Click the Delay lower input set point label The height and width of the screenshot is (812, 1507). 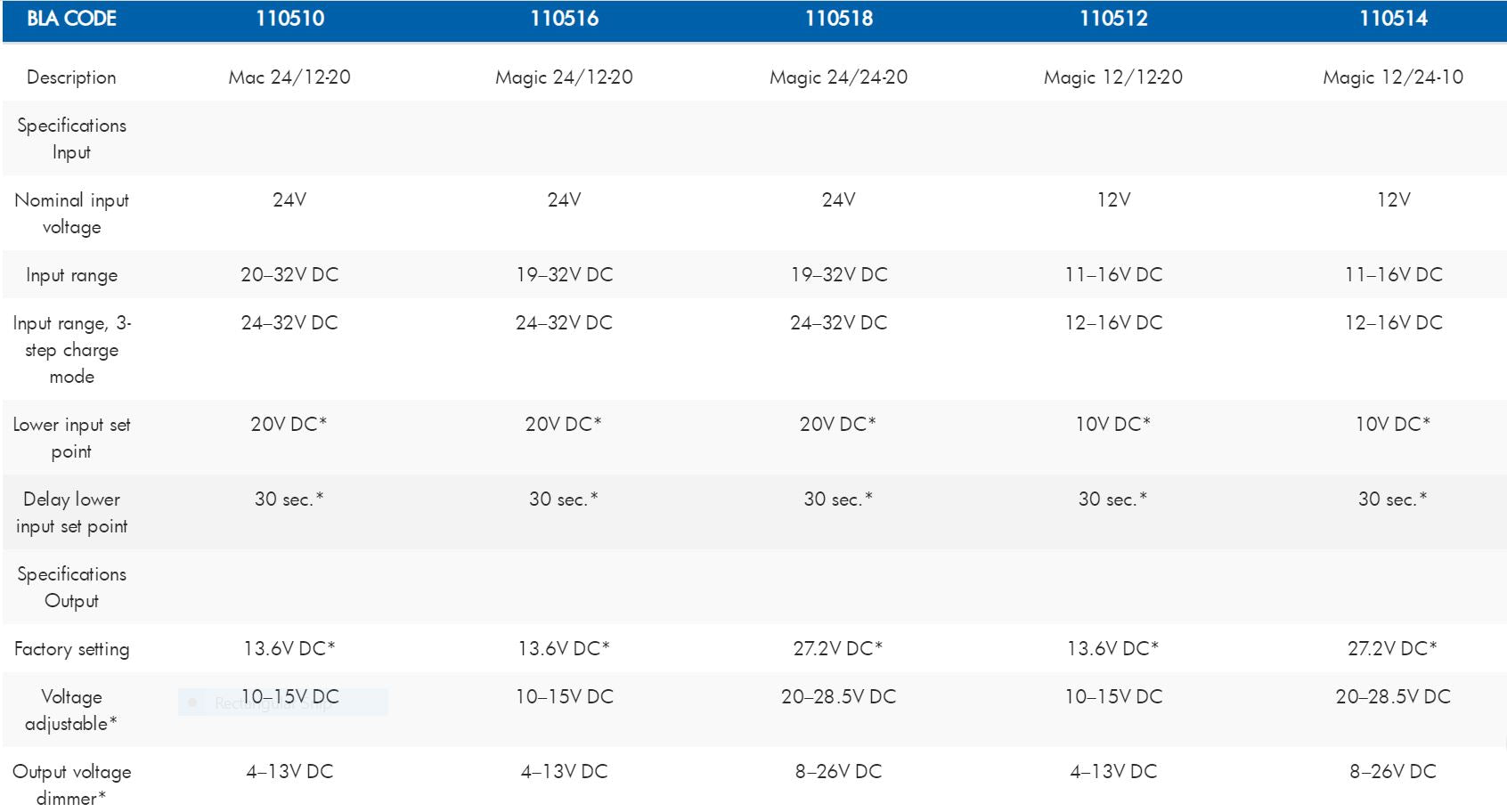click(x=71, y=512)
